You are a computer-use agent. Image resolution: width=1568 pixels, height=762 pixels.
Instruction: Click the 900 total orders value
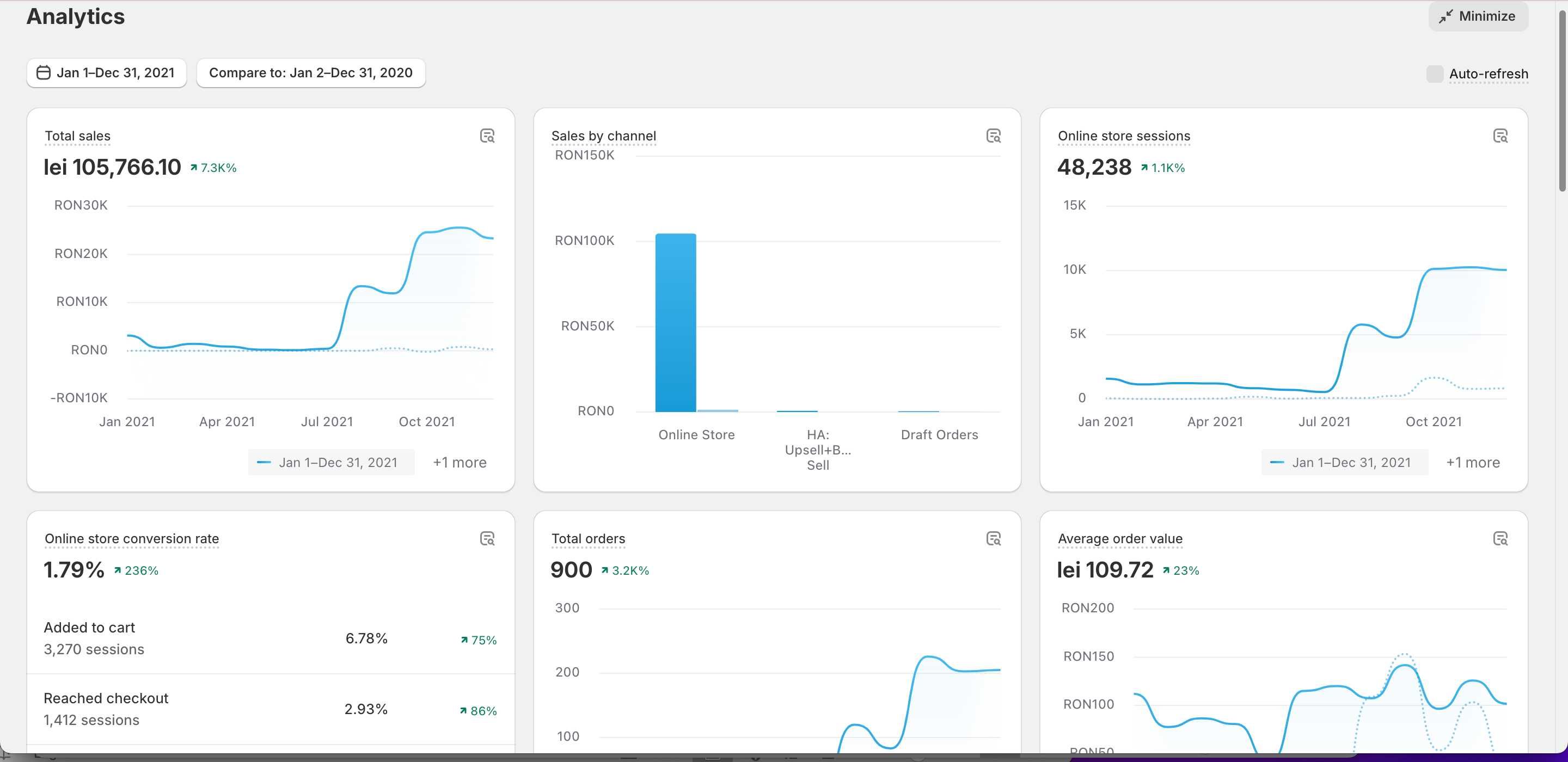pyautogui.click(x=571, y=570)
